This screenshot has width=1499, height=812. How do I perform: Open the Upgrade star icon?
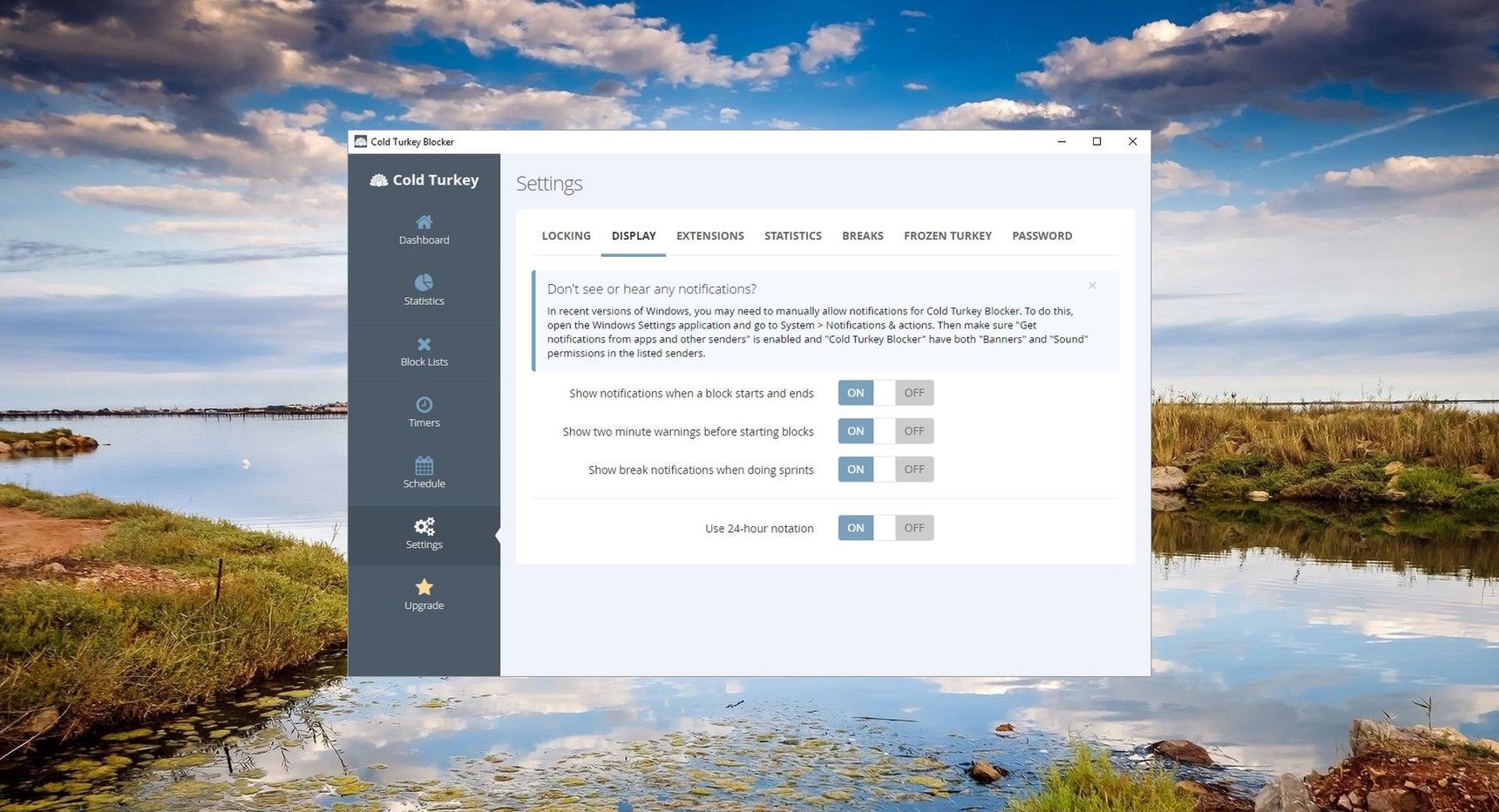click(424, 587)
